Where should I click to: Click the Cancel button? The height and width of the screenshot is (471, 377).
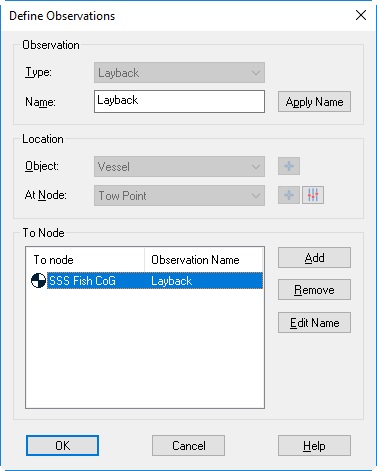[188, 445]
